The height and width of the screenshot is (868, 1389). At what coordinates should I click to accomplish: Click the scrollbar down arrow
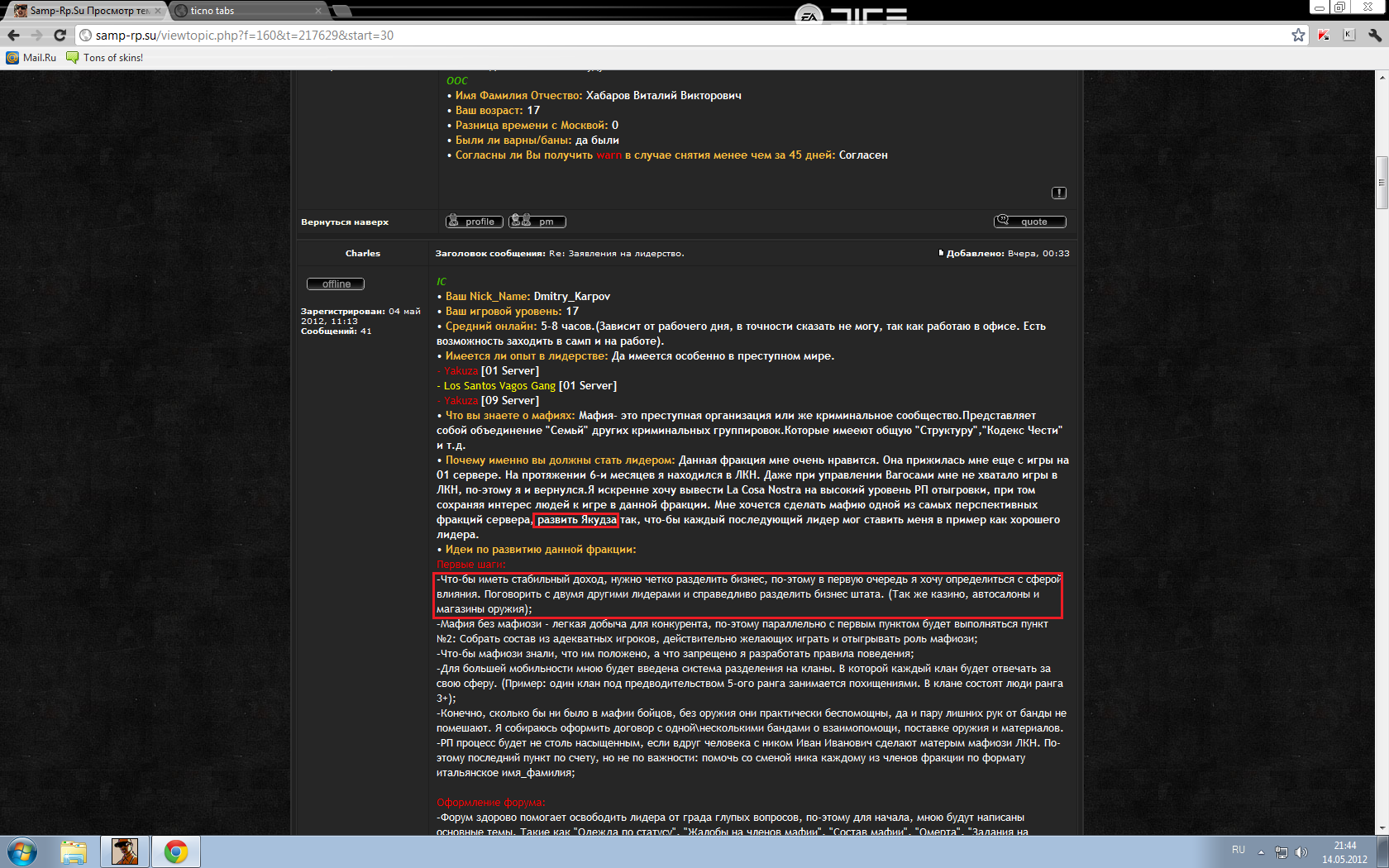pyautogui.click(x=1382, y=827)
